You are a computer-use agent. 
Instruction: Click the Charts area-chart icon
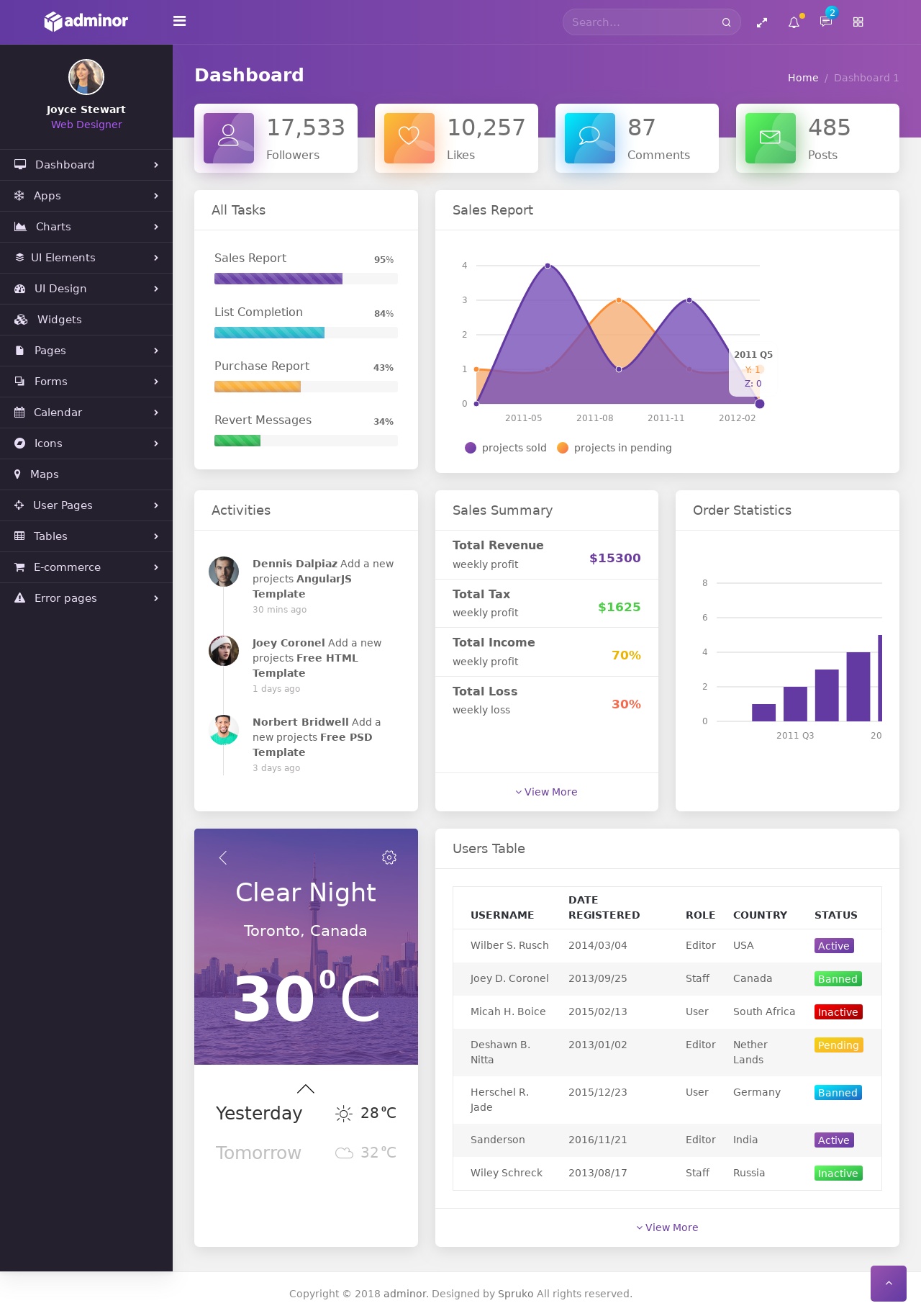coord(20,227)
